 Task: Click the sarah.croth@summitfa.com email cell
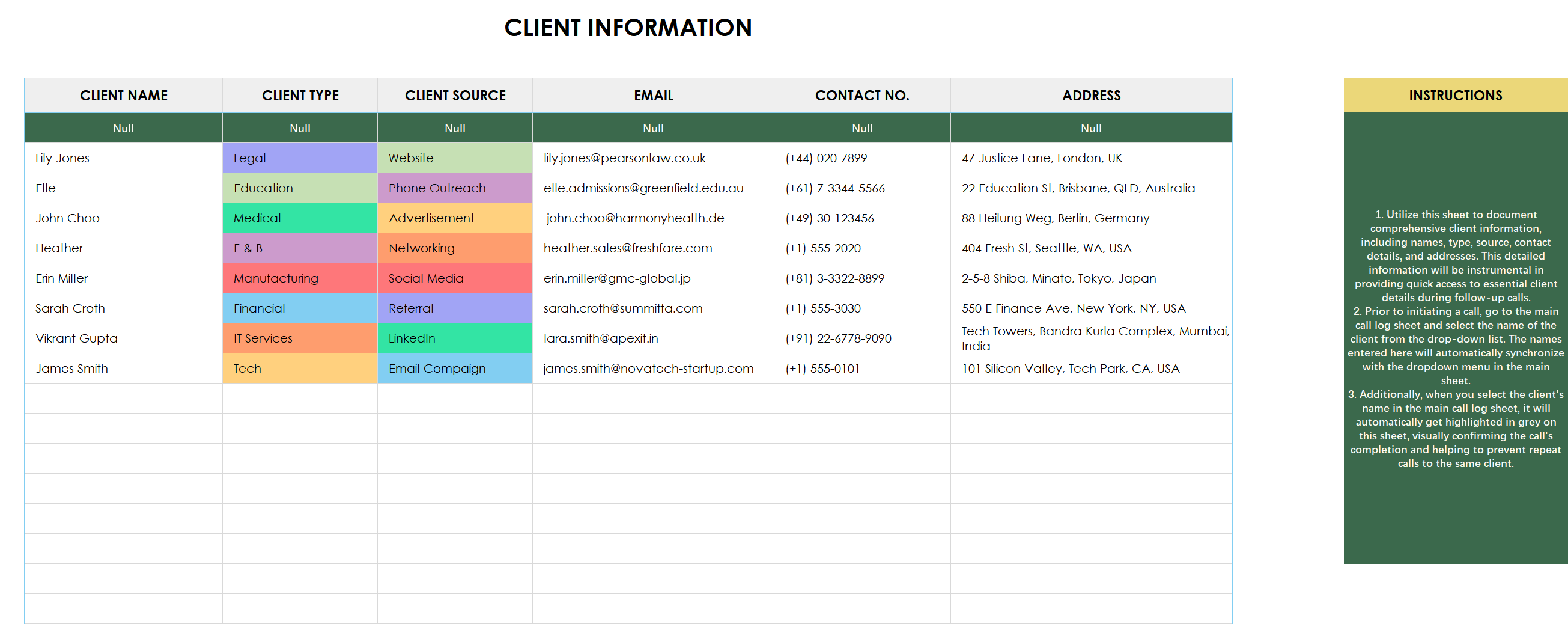click(x=653, y=308)
